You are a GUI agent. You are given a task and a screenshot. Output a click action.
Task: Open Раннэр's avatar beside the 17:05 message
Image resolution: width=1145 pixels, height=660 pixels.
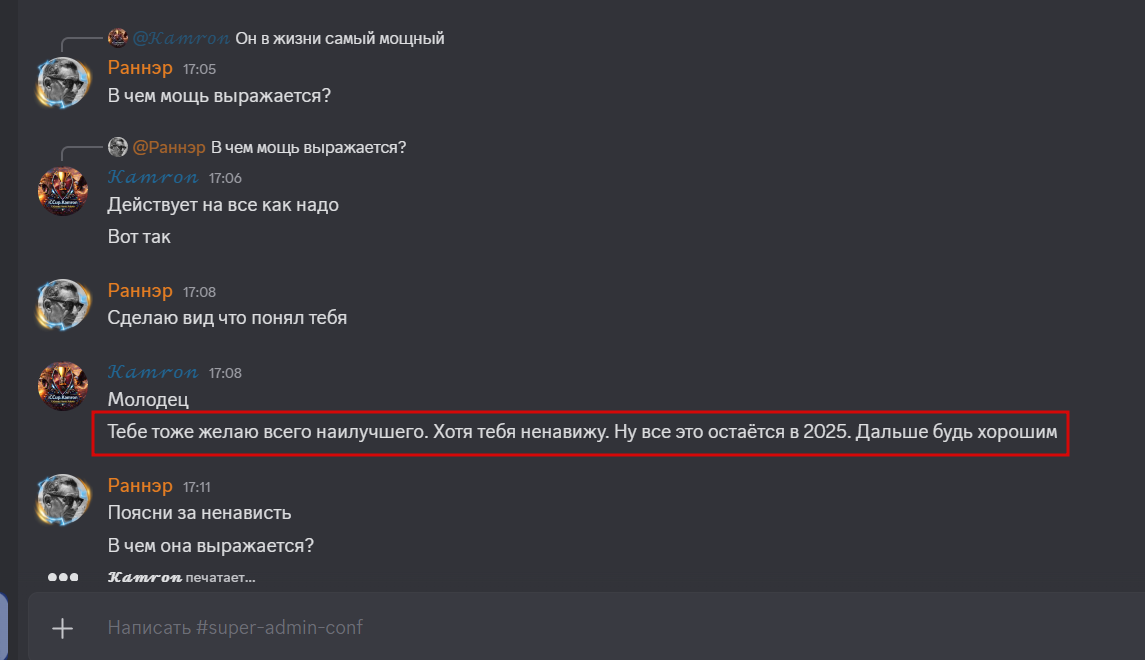click(x=64, y=83)
